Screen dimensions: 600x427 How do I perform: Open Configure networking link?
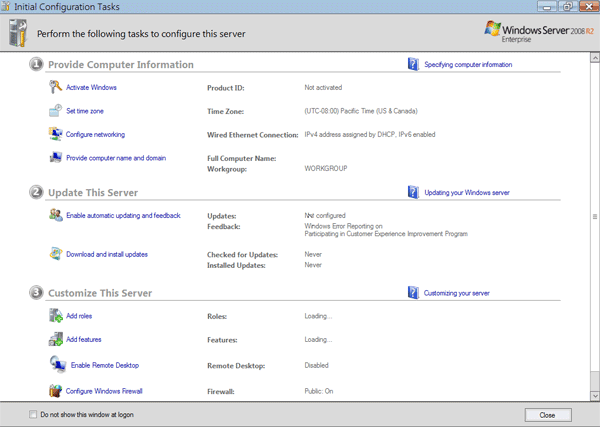pyautogui.click(x=95, y=134)
